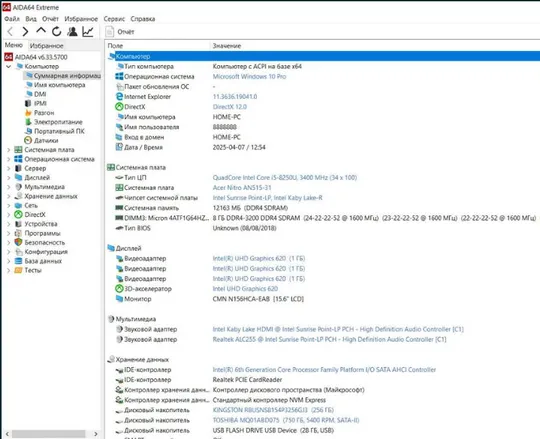Expand the DirectX tree node

tap(9, 215)
